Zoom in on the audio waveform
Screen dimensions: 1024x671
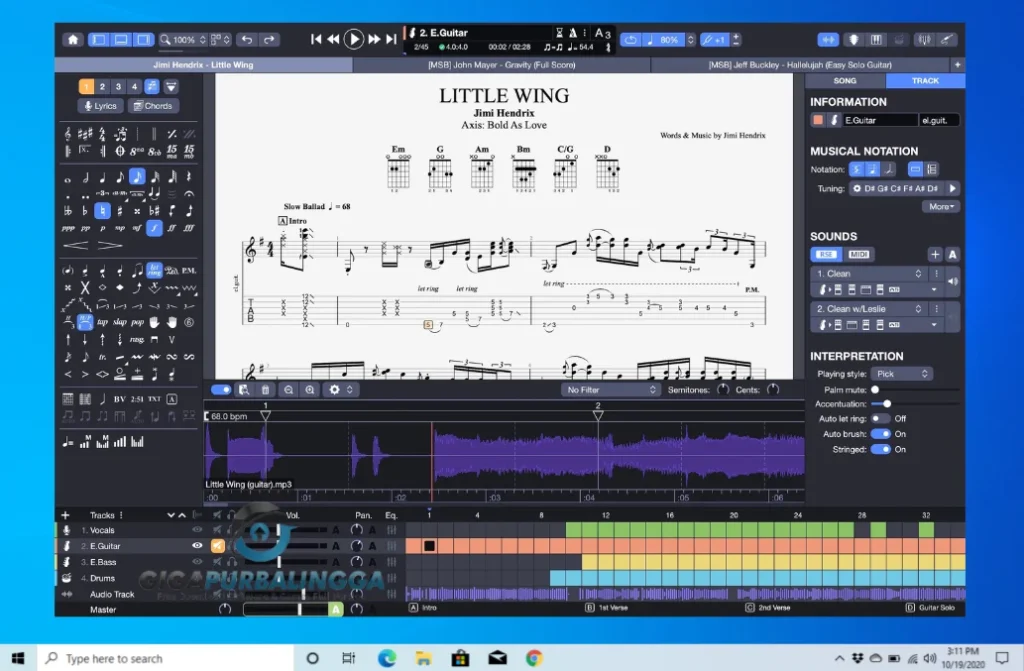(x=310, y=390)
